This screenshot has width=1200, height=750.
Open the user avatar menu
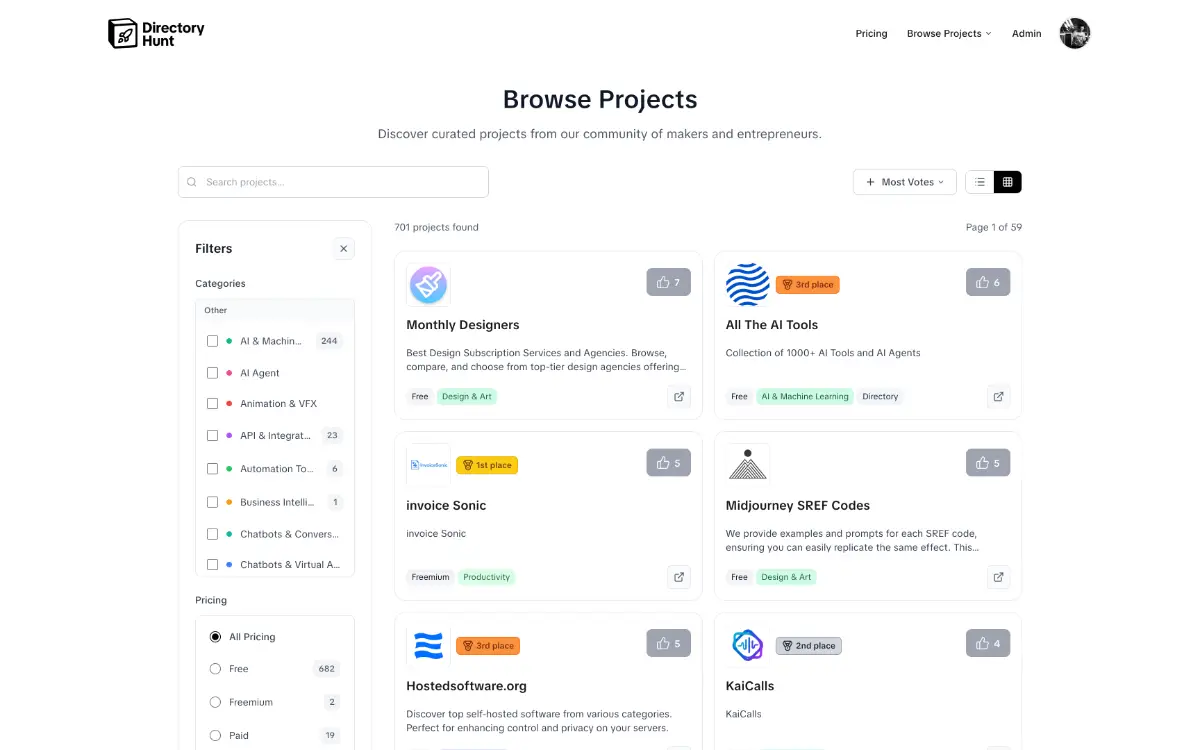1074,33
